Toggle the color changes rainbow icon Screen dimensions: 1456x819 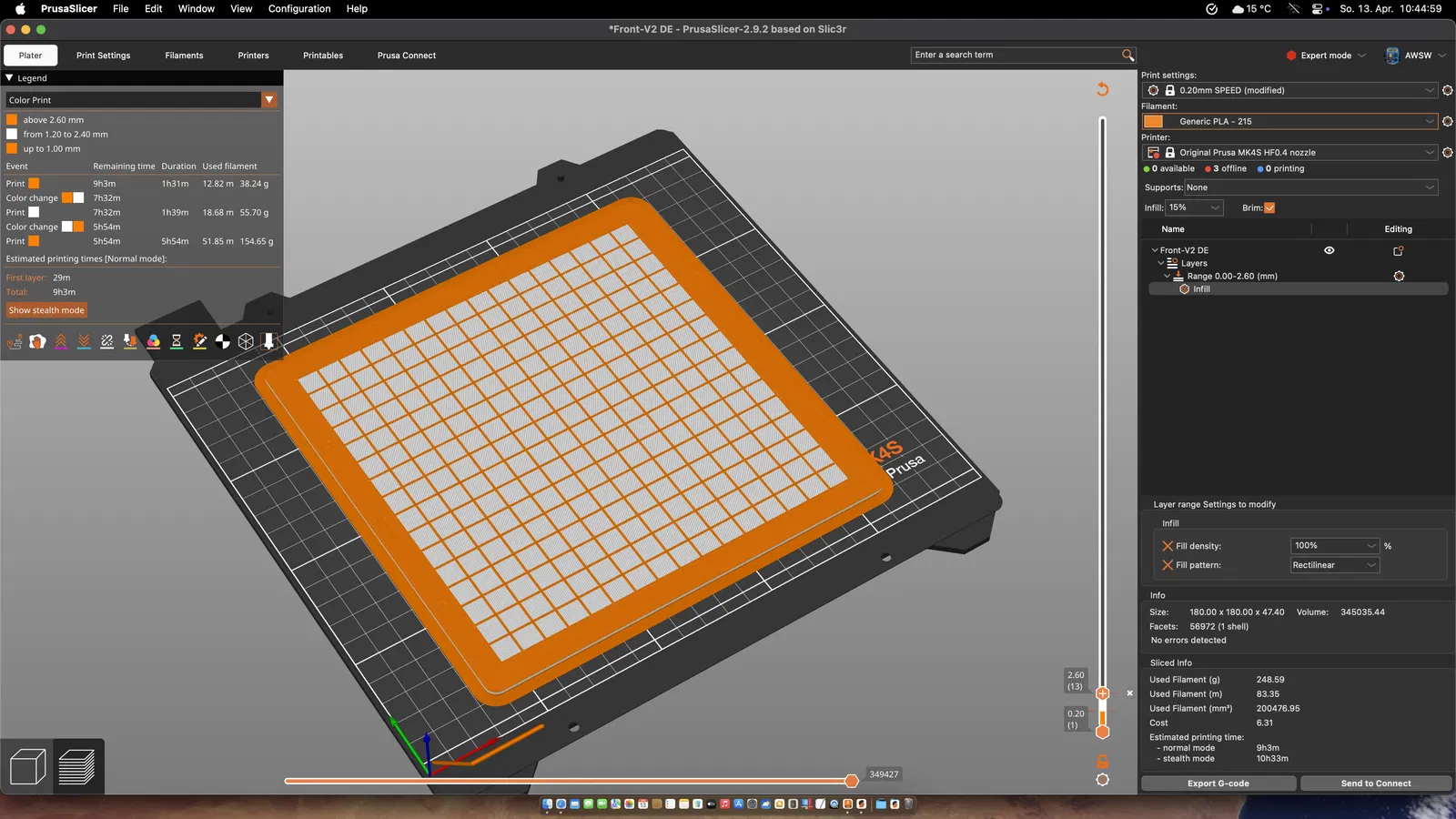[x=154, y=341]
